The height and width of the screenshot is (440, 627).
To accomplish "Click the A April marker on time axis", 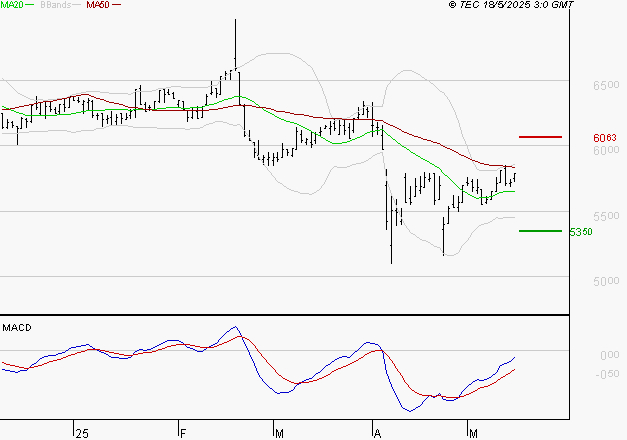I will (x=378, y=433).
